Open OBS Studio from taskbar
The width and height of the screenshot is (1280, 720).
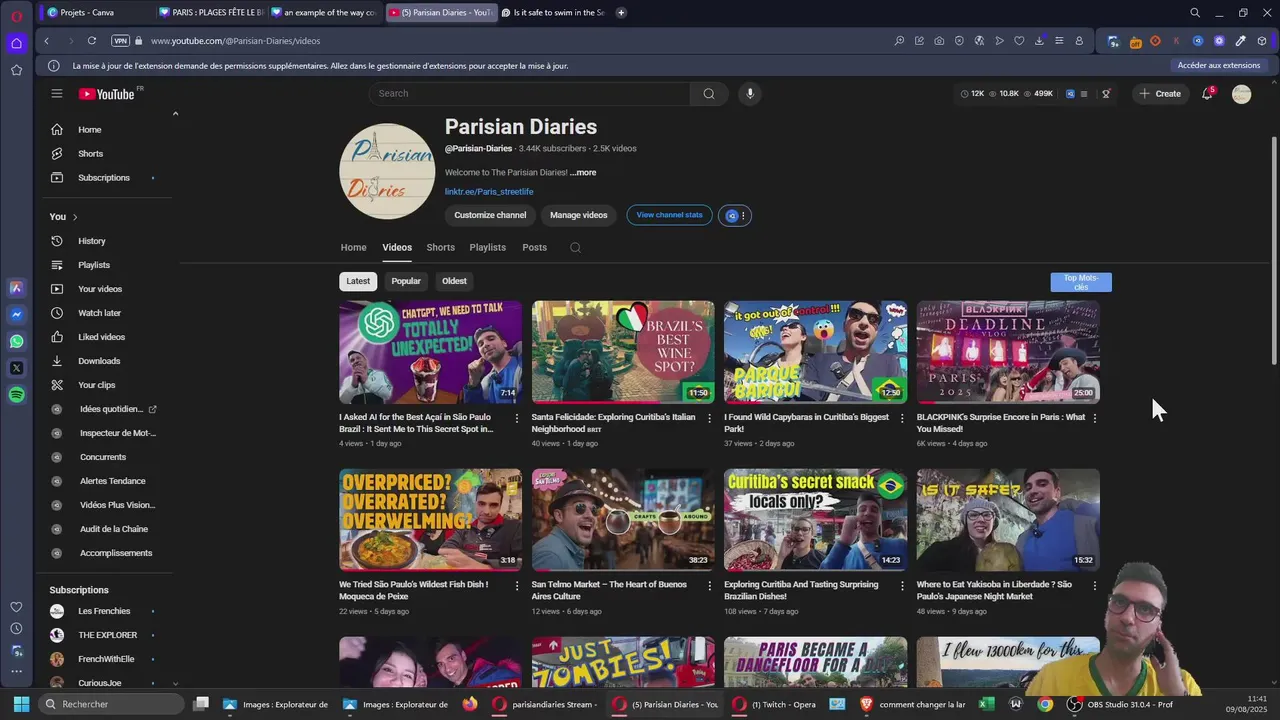[x=1120, y=704]
